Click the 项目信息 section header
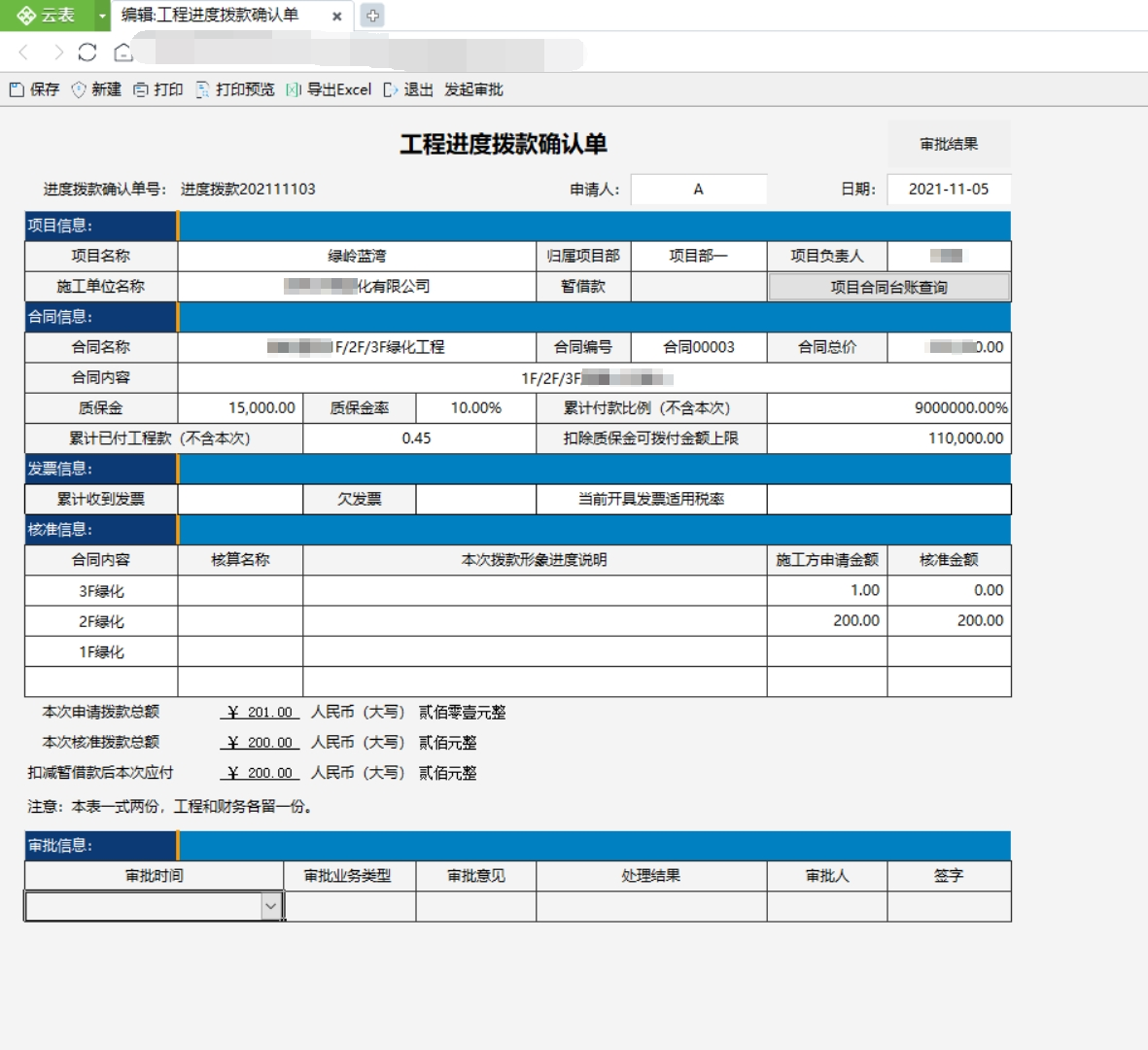The height and width of the screenshot is (1050, 1148). pos(101,226)
